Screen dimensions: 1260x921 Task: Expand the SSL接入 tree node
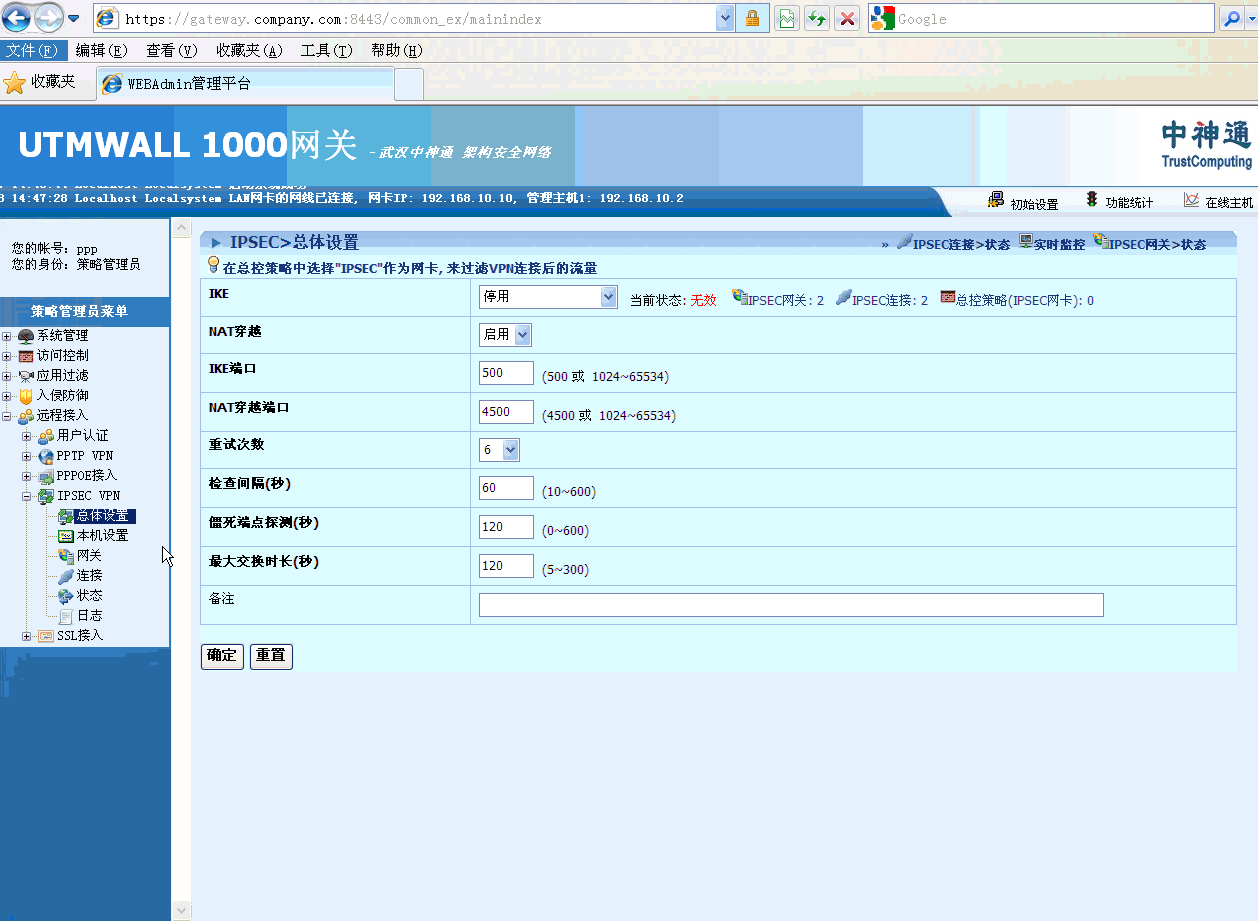point(27,636)
